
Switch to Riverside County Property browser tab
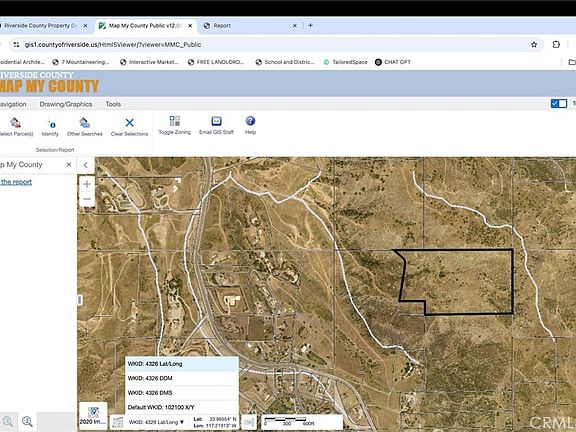[x=40, y=26]
